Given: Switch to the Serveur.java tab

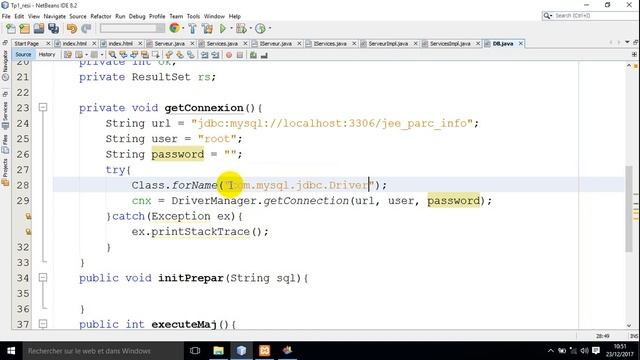Looking at the screenshot, I should tap(169, 43).
